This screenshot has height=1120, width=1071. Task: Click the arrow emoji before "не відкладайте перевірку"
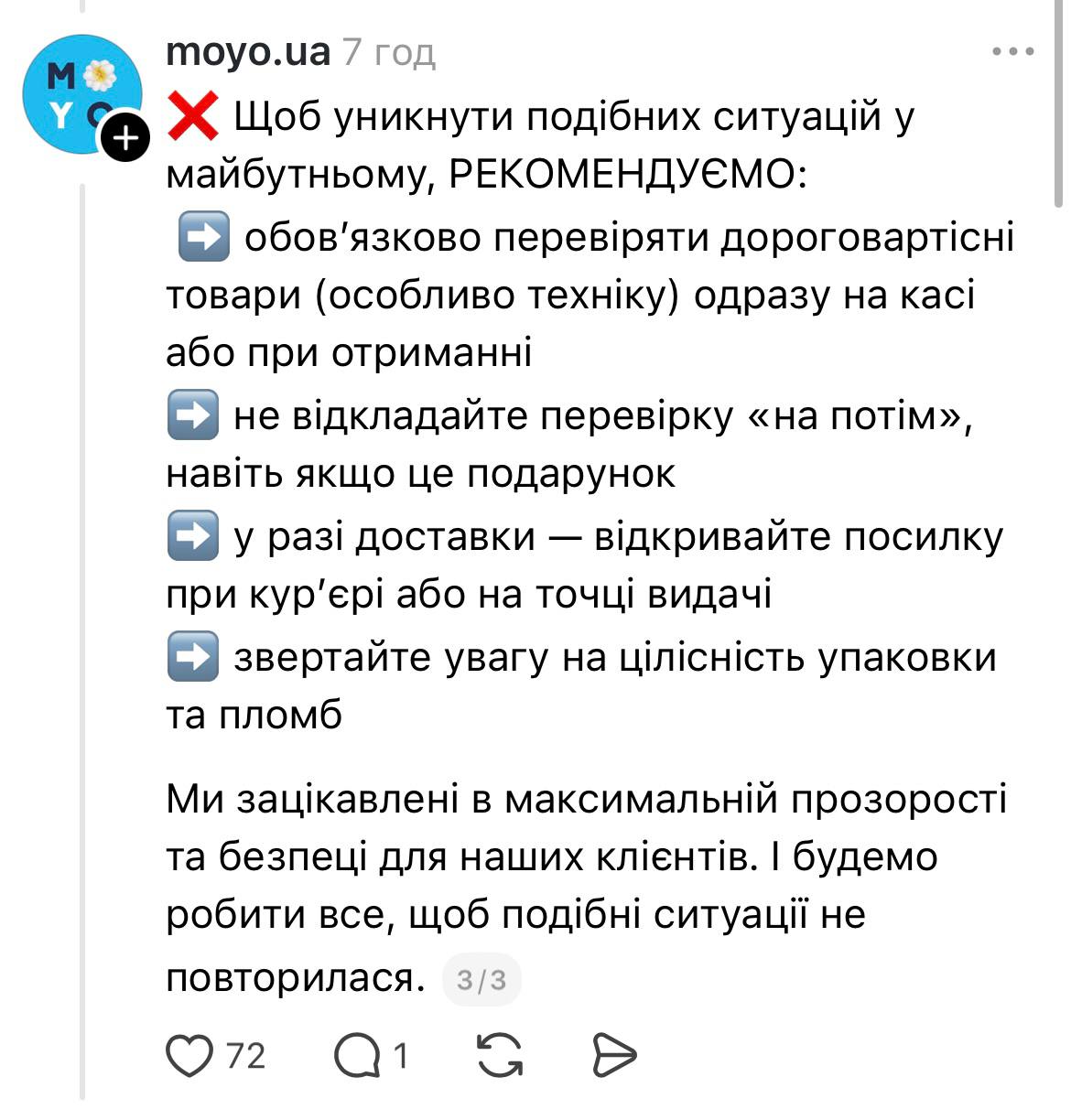click(x=193, y=416)
